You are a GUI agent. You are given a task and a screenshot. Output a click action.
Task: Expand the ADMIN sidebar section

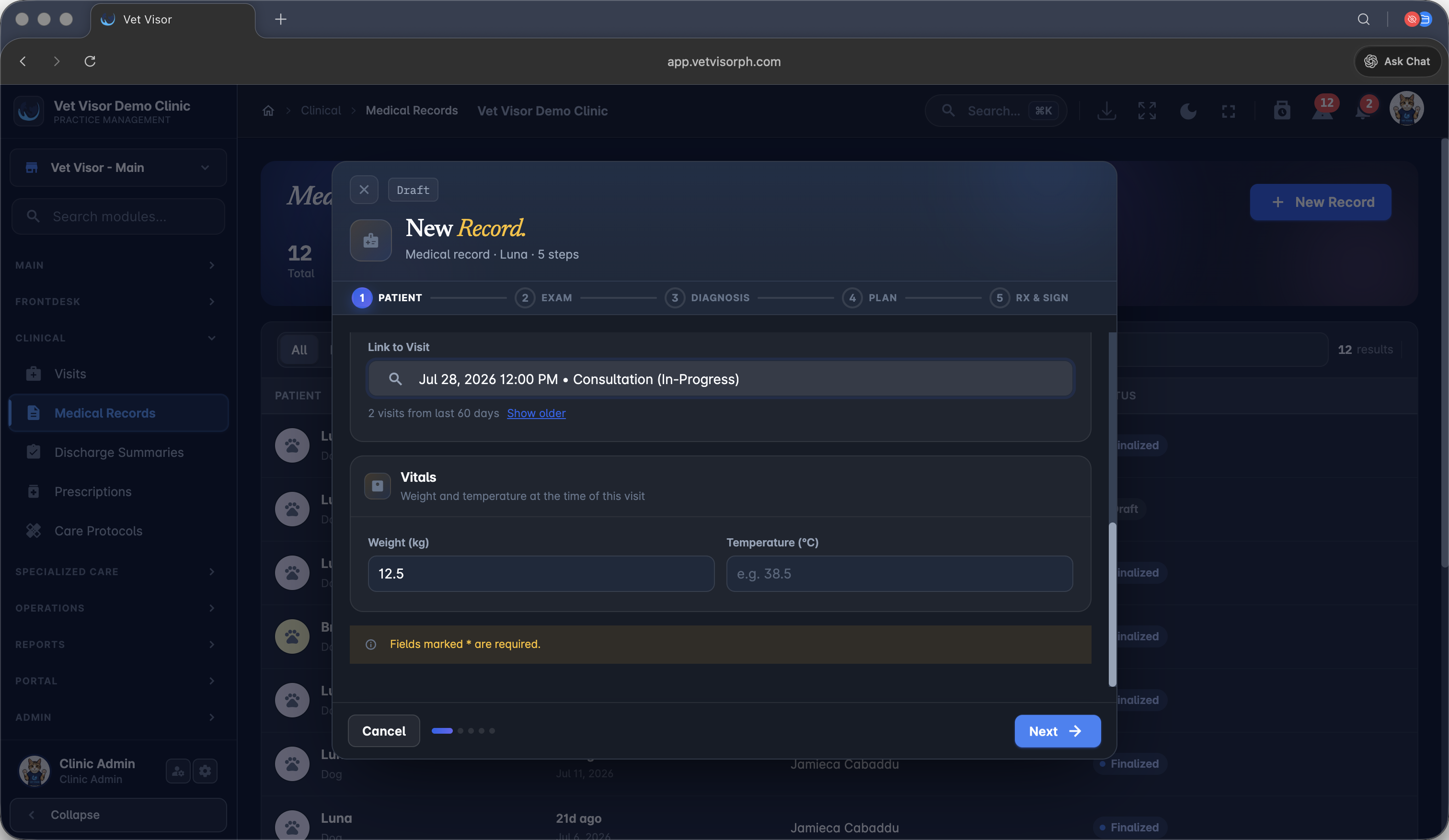(116, 717)
